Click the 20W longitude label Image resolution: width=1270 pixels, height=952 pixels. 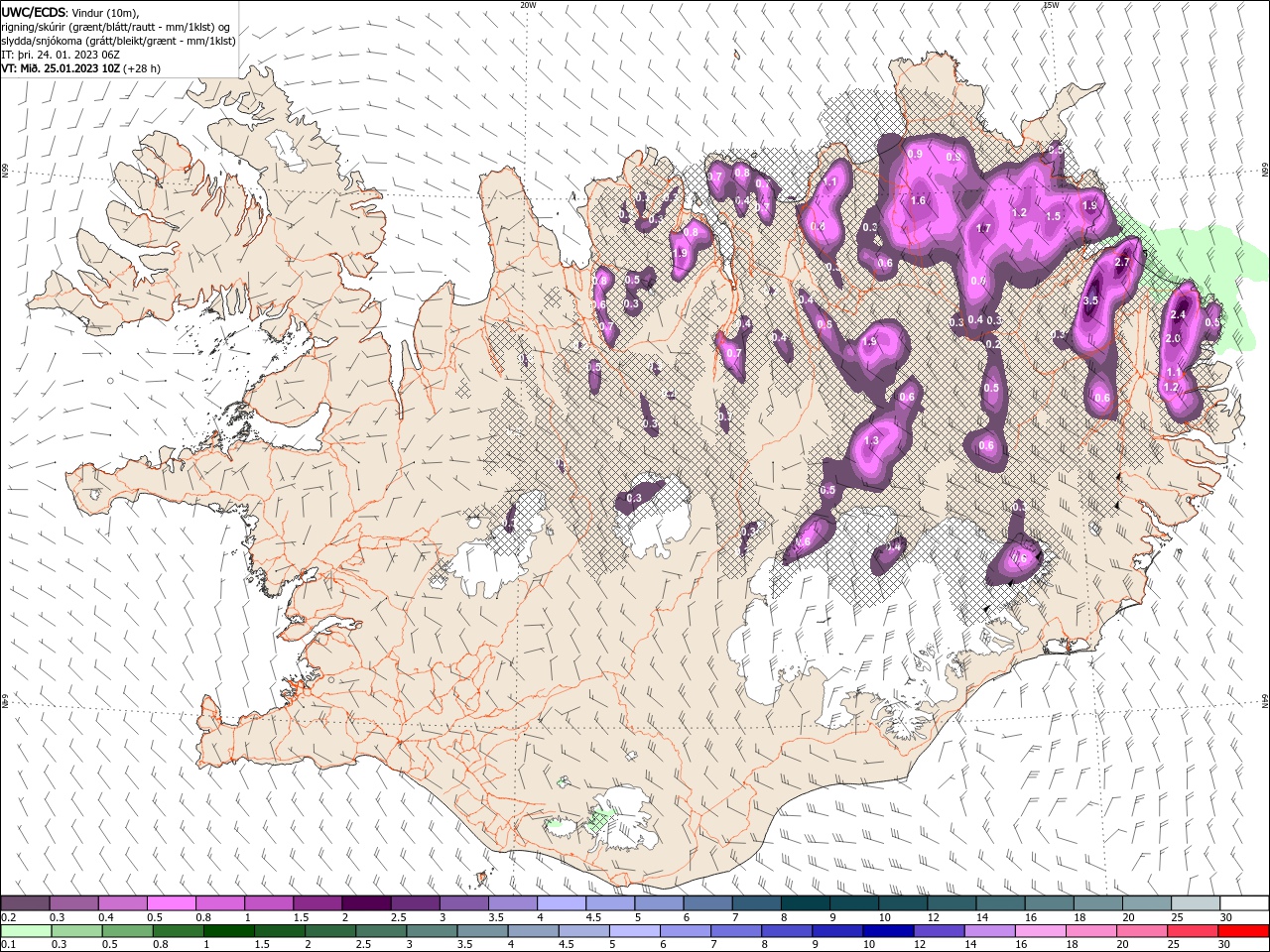tap(529, 5)
